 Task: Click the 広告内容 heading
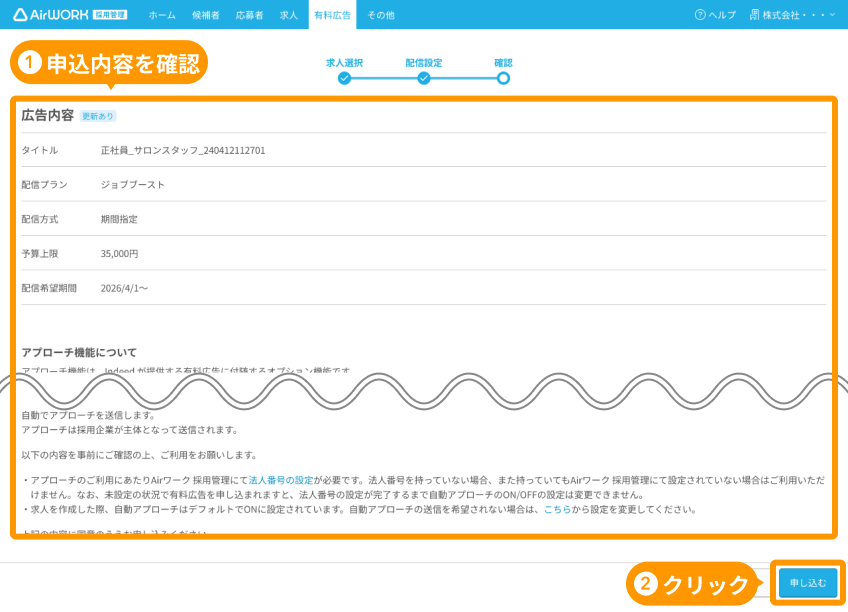tap(48, 116)
